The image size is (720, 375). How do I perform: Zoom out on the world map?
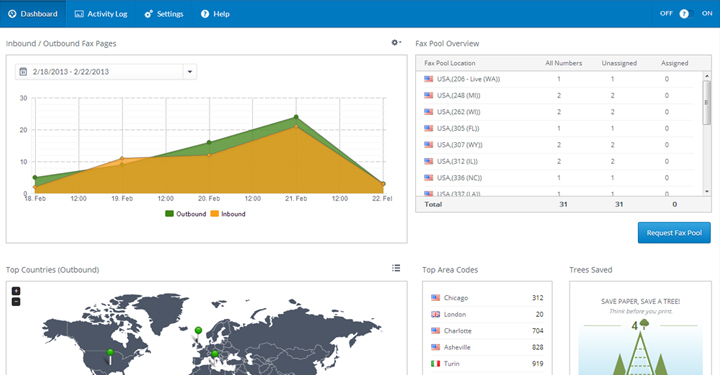point(16,302)
